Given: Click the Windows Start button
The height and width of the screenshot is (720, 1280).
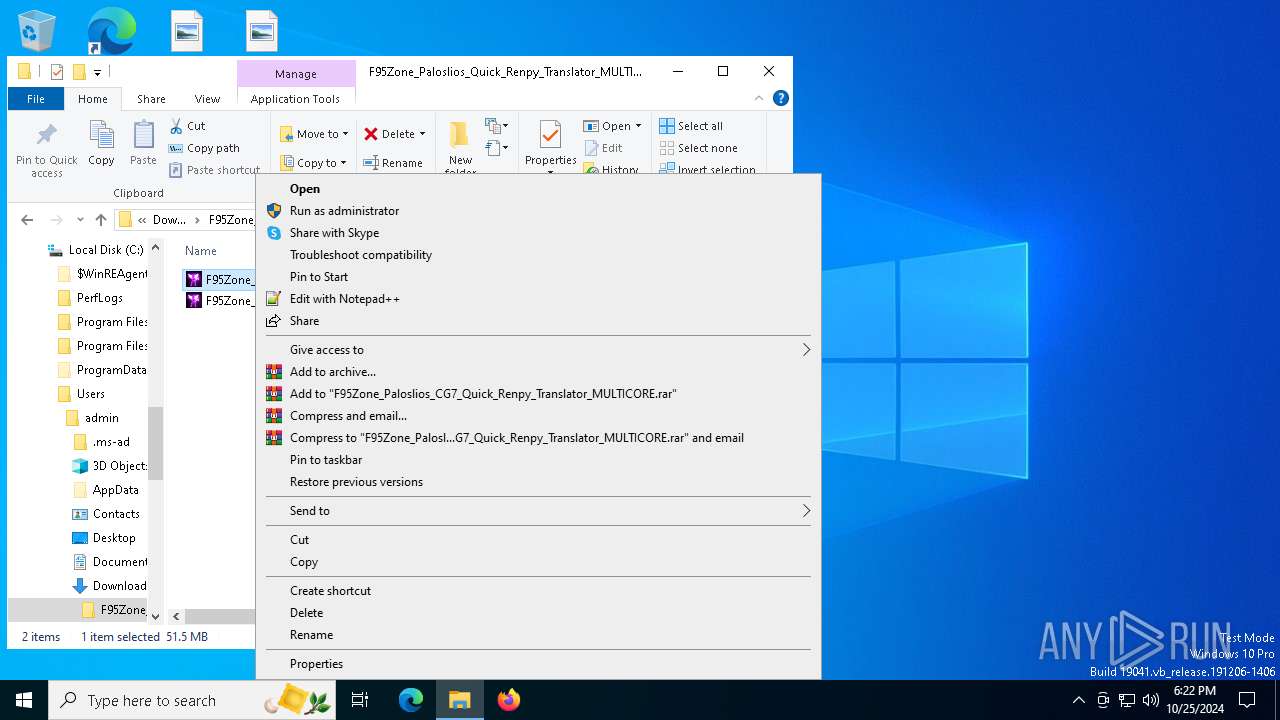Looking at the screenshot, I should 24,700.
